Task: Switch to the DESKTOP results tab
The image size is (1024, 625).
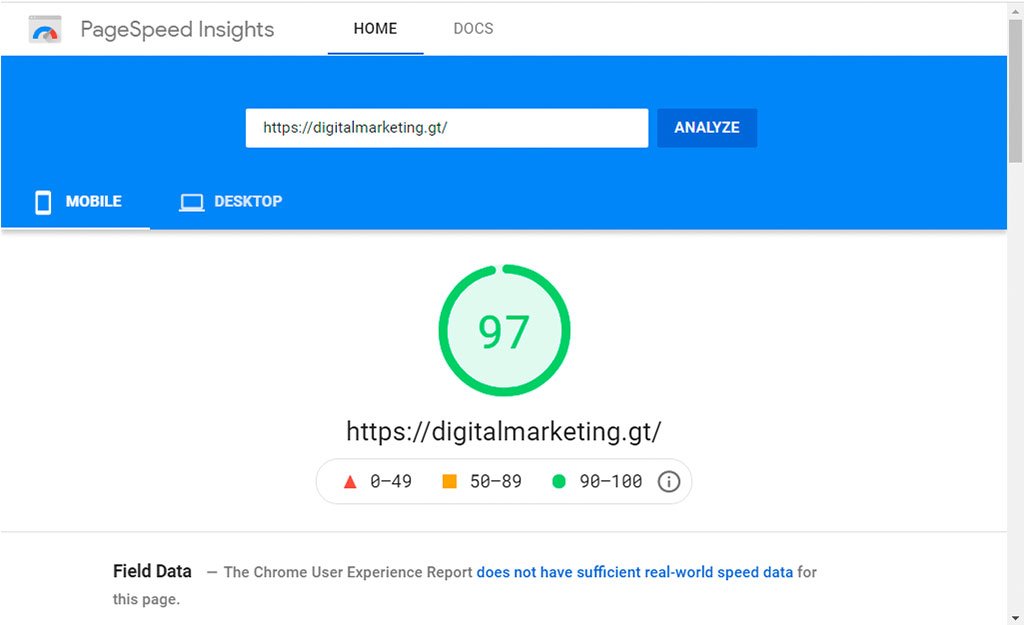Action: click(231, 202)
